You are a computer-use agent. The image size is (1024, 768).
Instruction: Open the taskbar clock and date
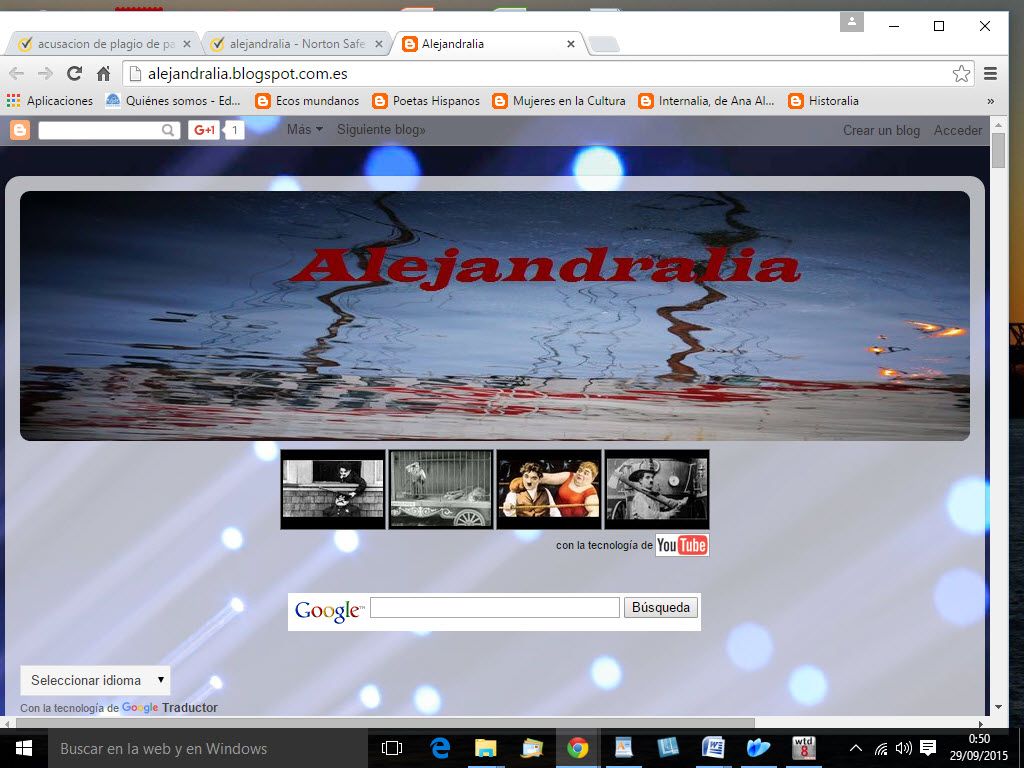tap(979, 748)
